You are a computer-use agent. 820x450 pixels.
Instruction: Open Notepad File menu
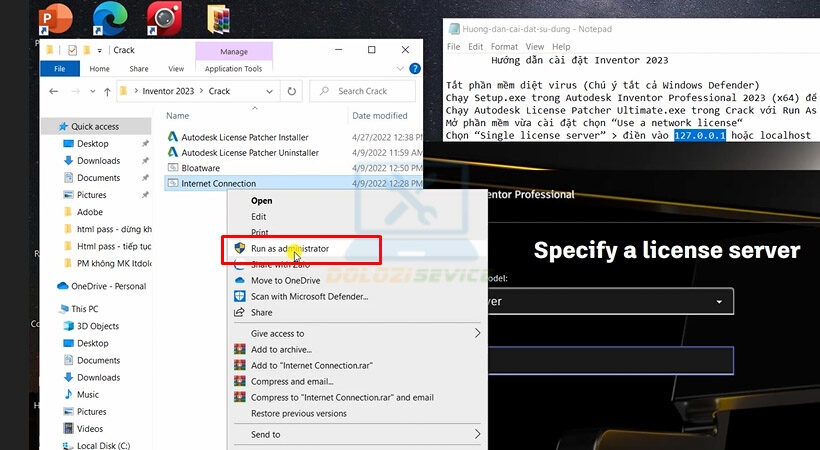tap(453, 47)
